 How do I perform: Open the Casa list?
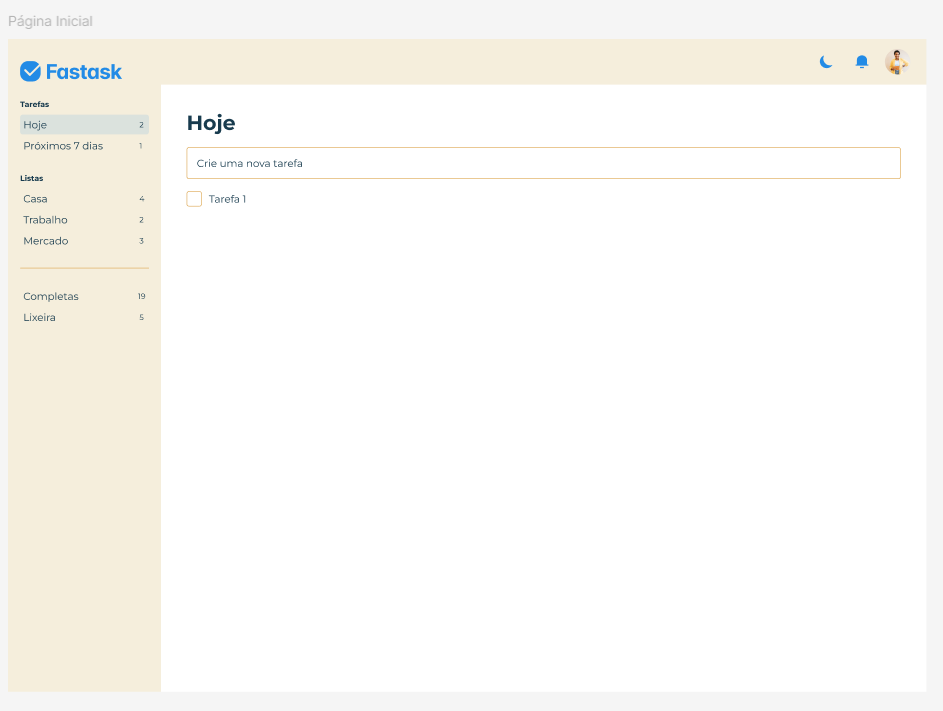[84, 199]
